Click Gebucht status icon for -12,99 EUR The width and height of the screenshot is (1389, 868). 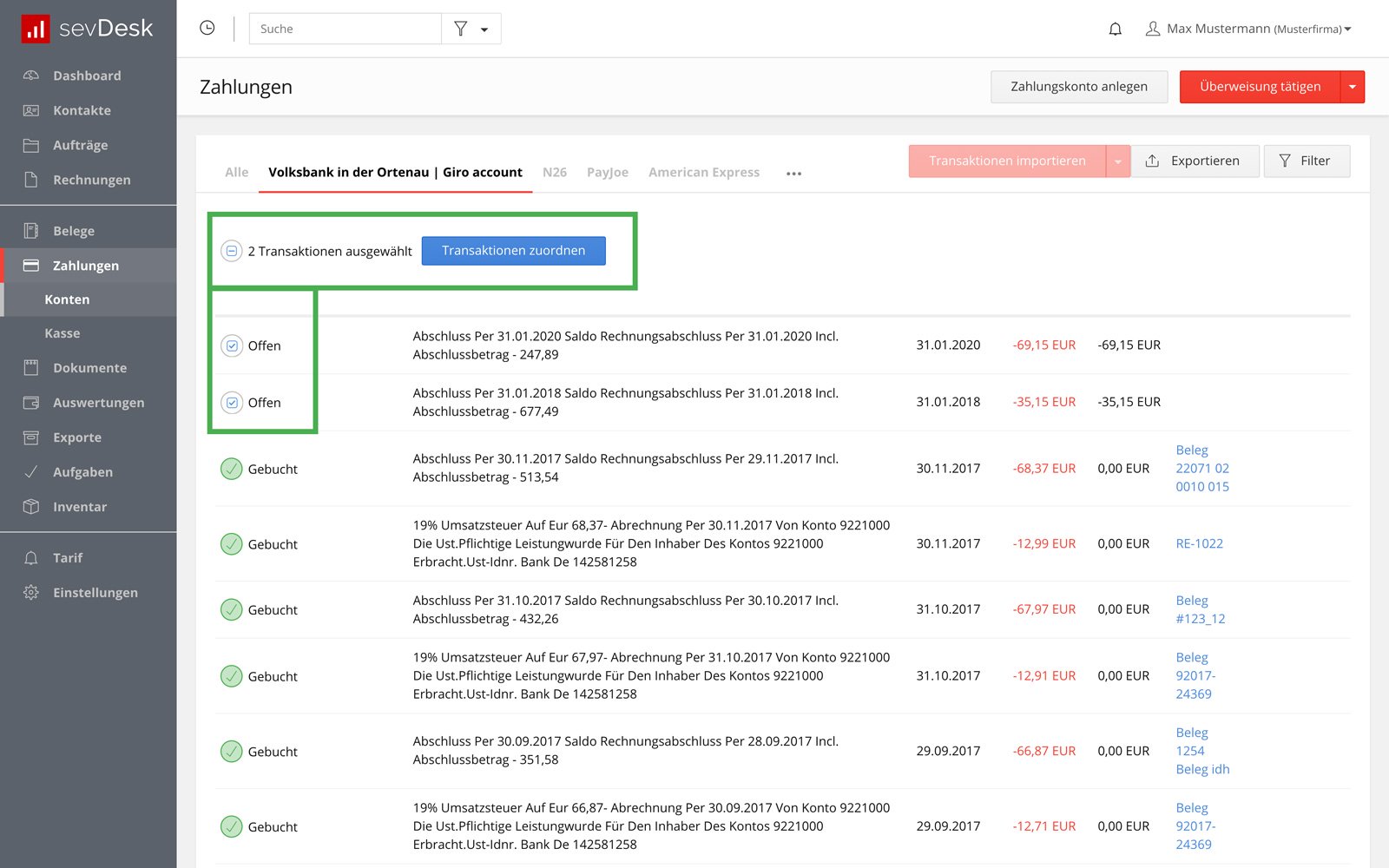[x=232, y=544]
